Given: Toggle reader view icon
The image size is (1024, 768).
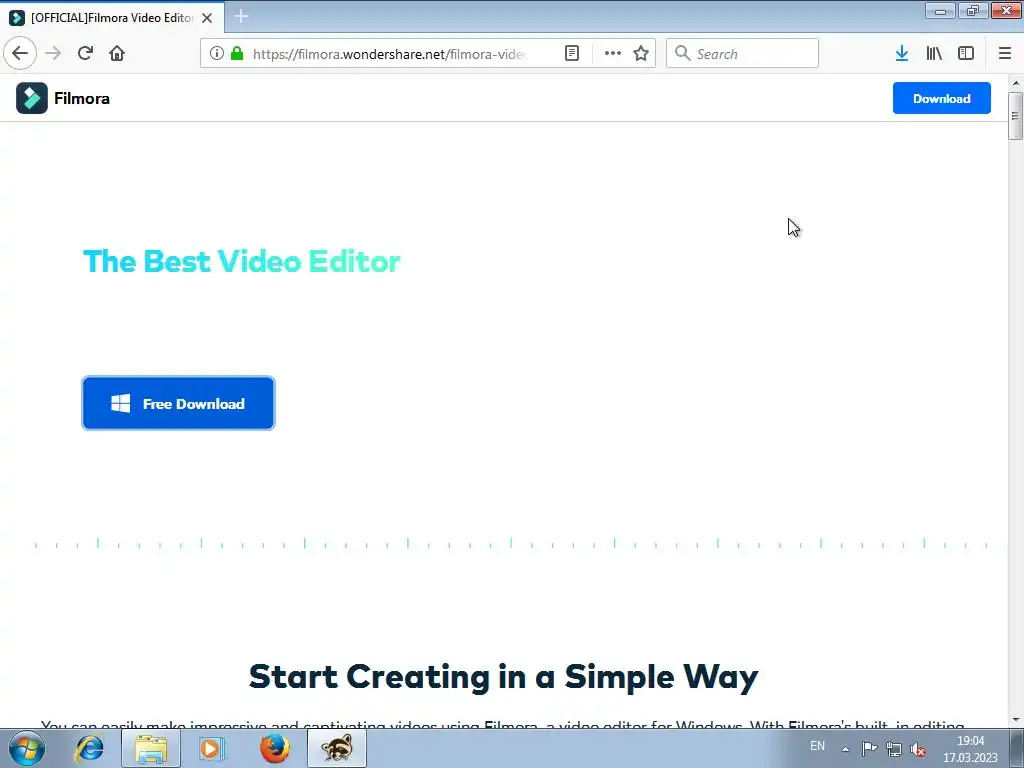Looking at the screenshot, I should (571, 54).
